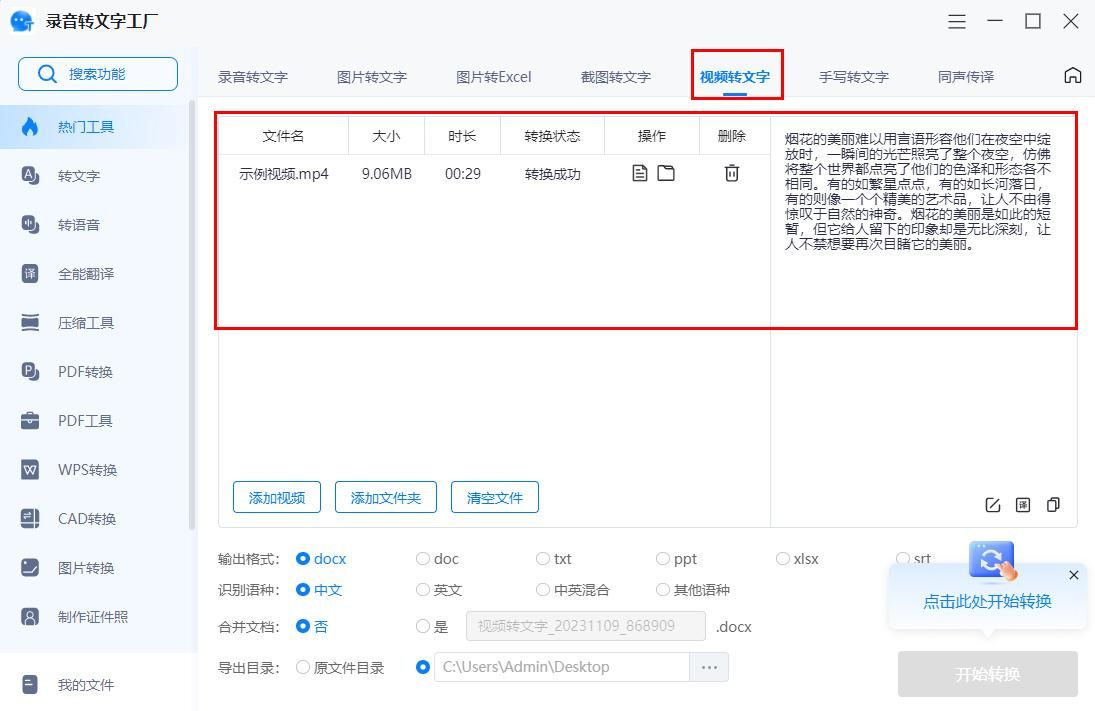Open converted document for 示例视频.mp4
1095x711 pixels.
(640, 173)
